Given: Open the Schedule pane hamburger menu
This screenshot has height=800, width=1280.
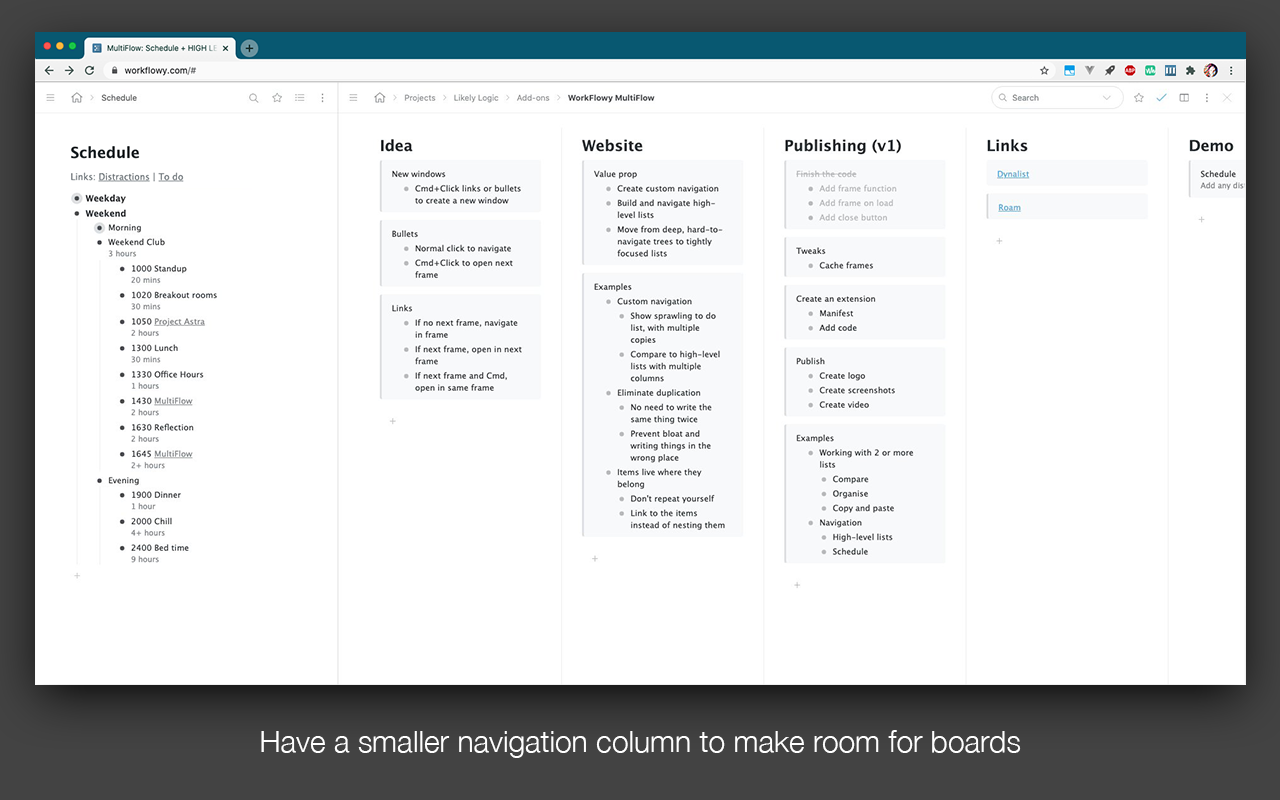Looking at the screenshot, I should (x=50, y=97).
